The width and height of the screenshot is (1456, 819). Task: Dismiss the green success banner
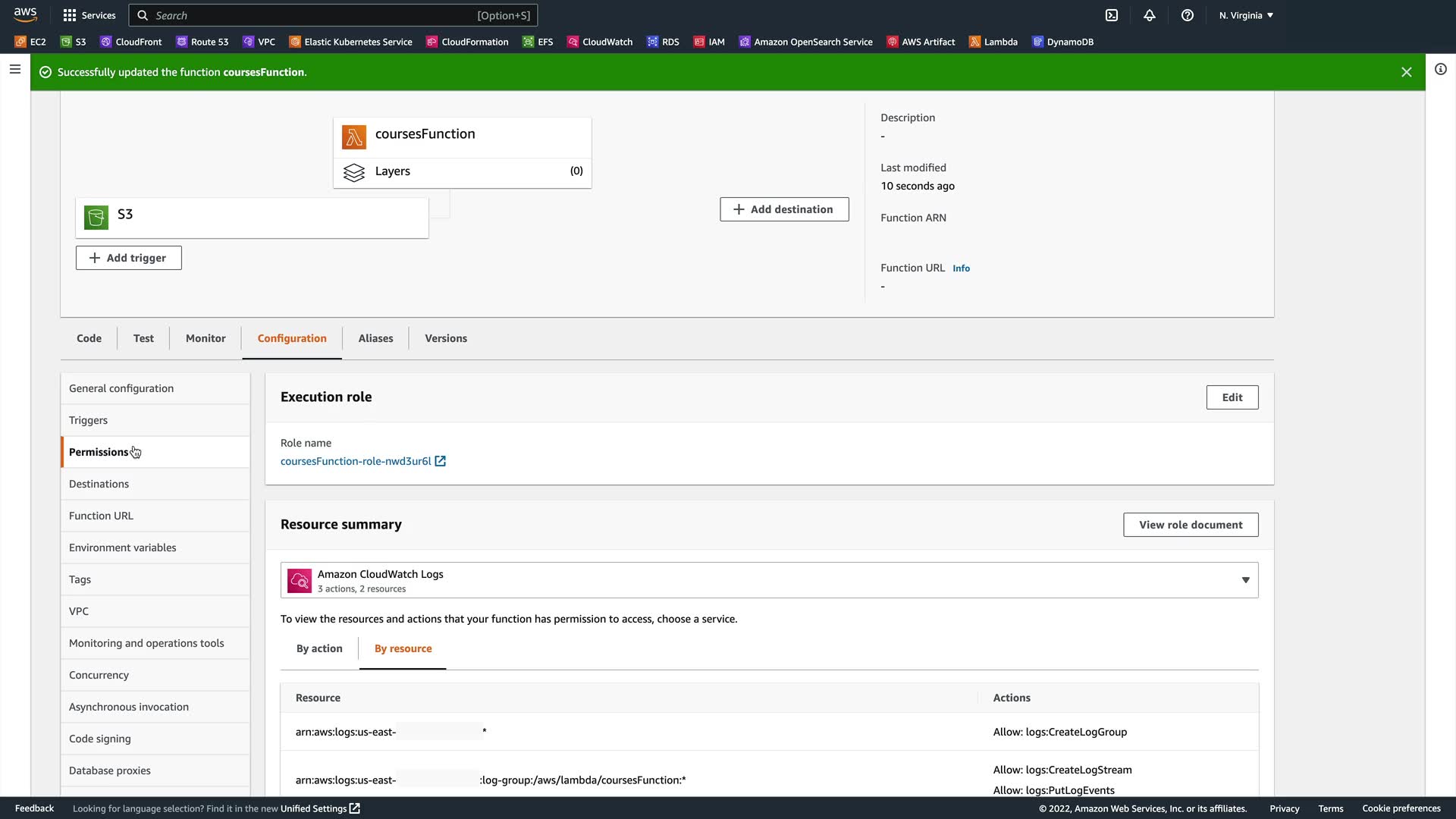click(x=1406, y=72)
